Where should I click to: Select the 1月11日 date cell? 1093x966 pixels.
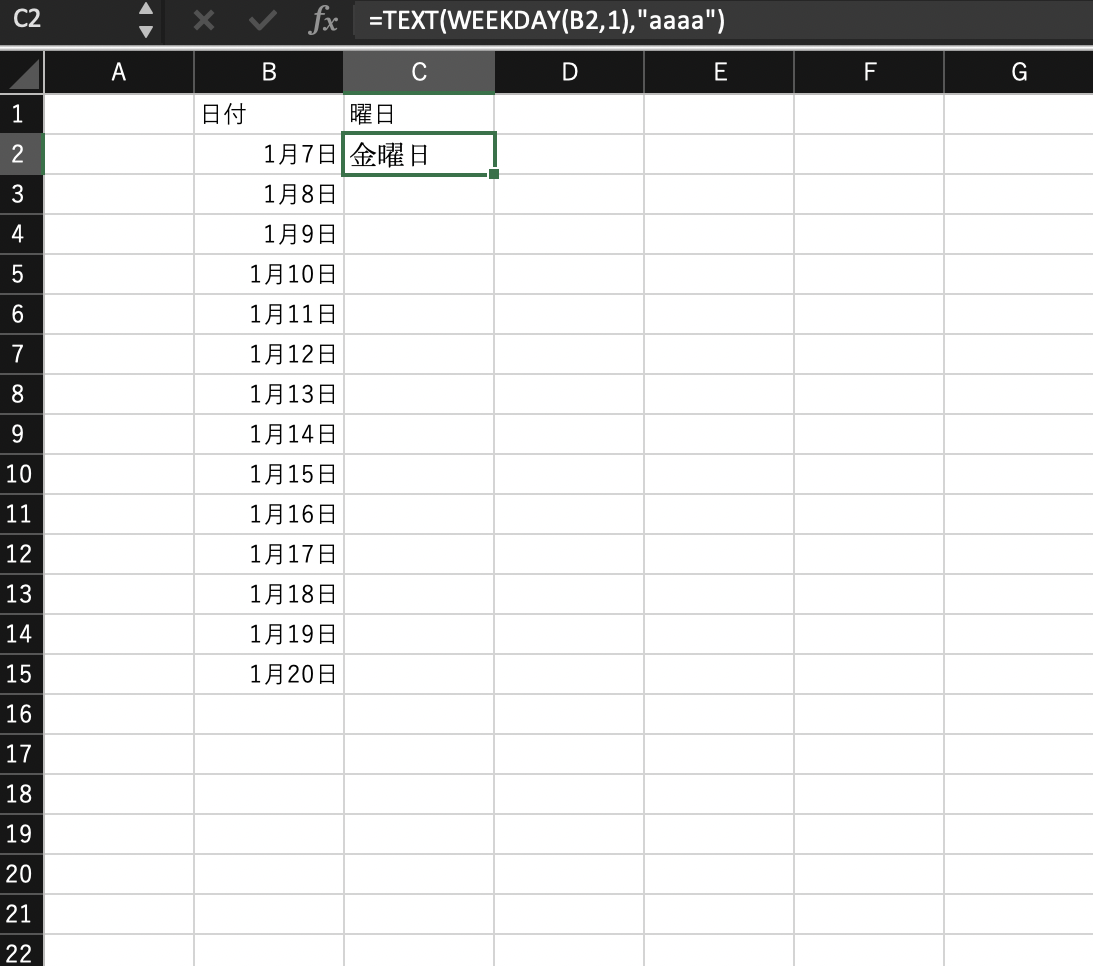point(268,314)
